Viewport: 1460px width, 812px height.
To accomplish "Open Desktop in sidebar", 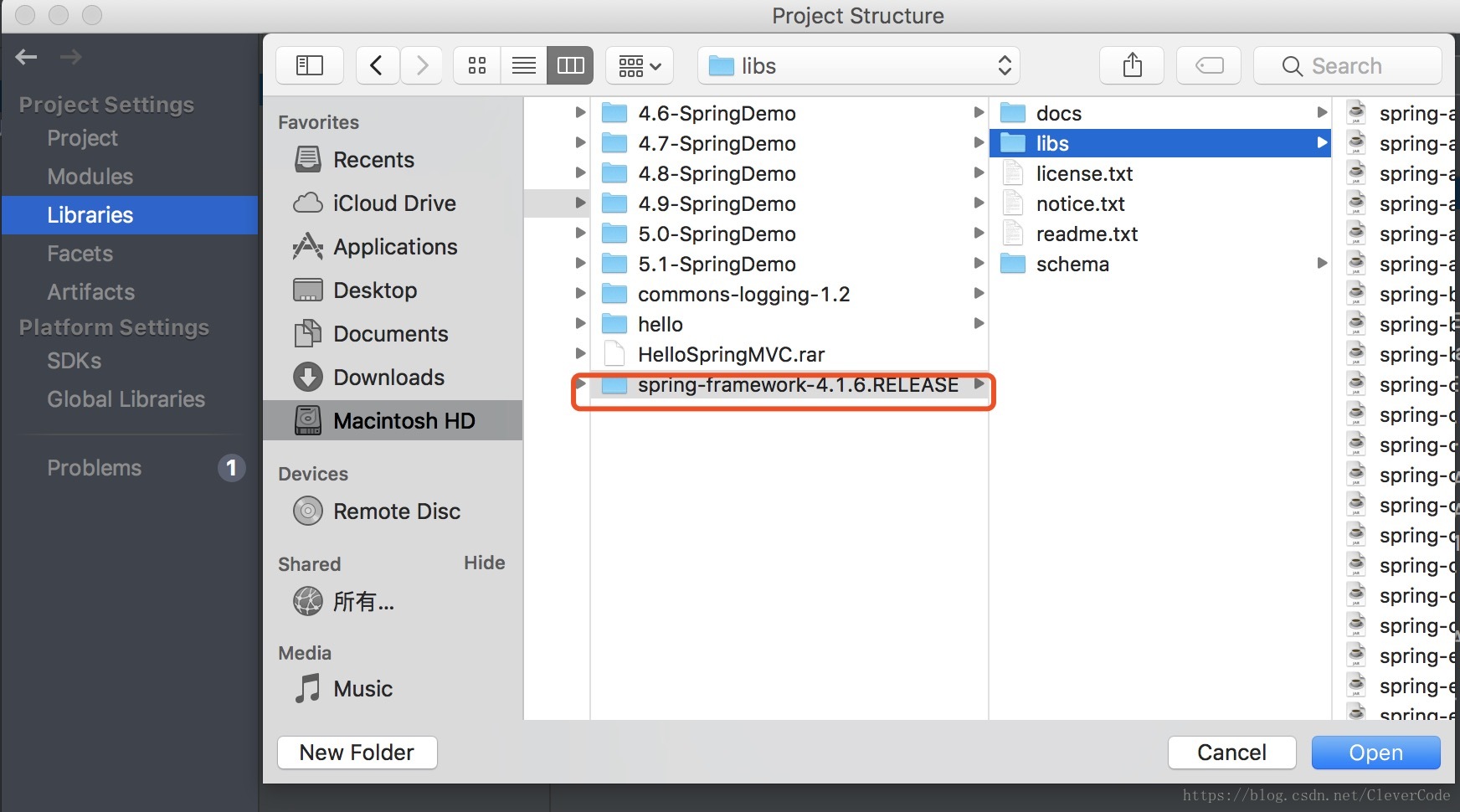I will 356,290.
